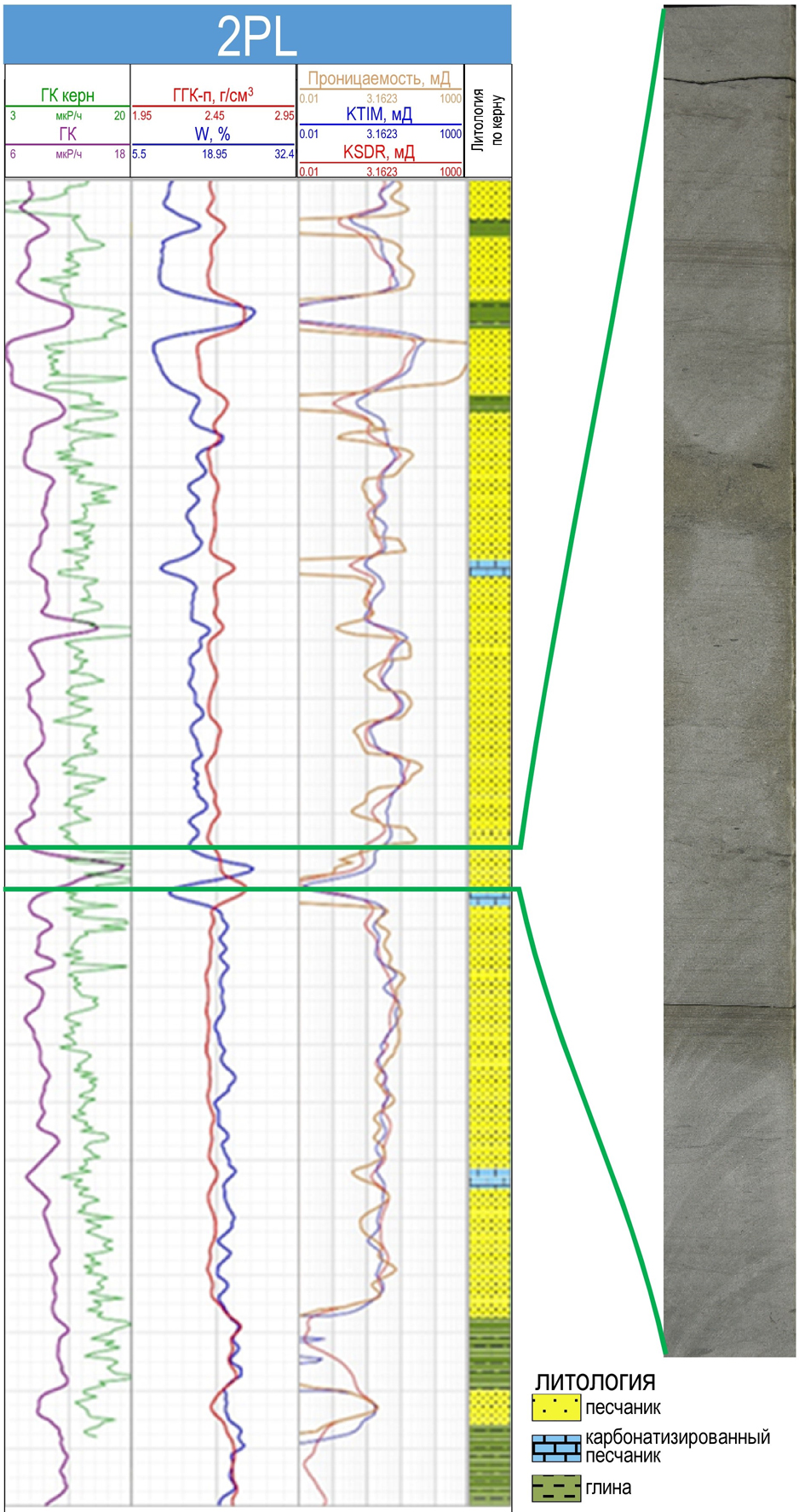This screenshot has width=799, height=1512.
Task: Click the 2PL well title banner
Action: [x=257, y=34]
